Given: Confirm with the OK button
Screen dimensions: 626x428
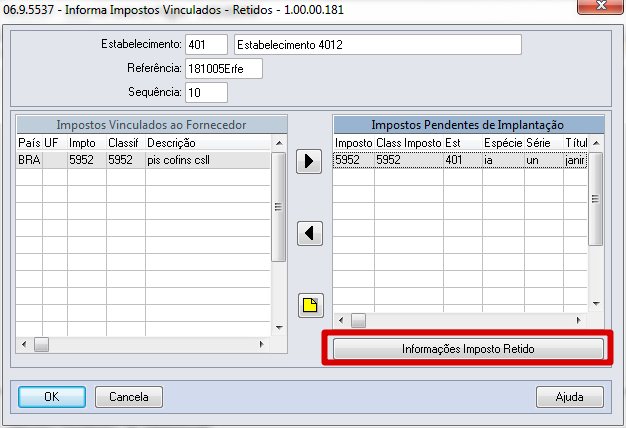Looking at the screenshot, I should [52, 397].
